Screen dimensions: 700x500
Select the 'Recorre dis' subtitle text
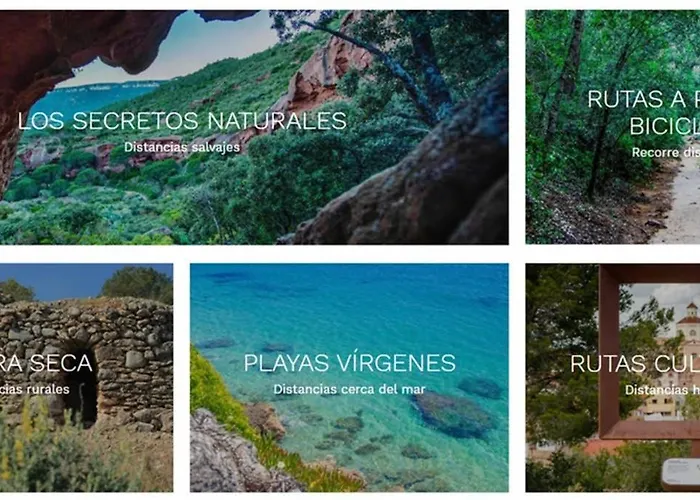(x=665, y=153)
